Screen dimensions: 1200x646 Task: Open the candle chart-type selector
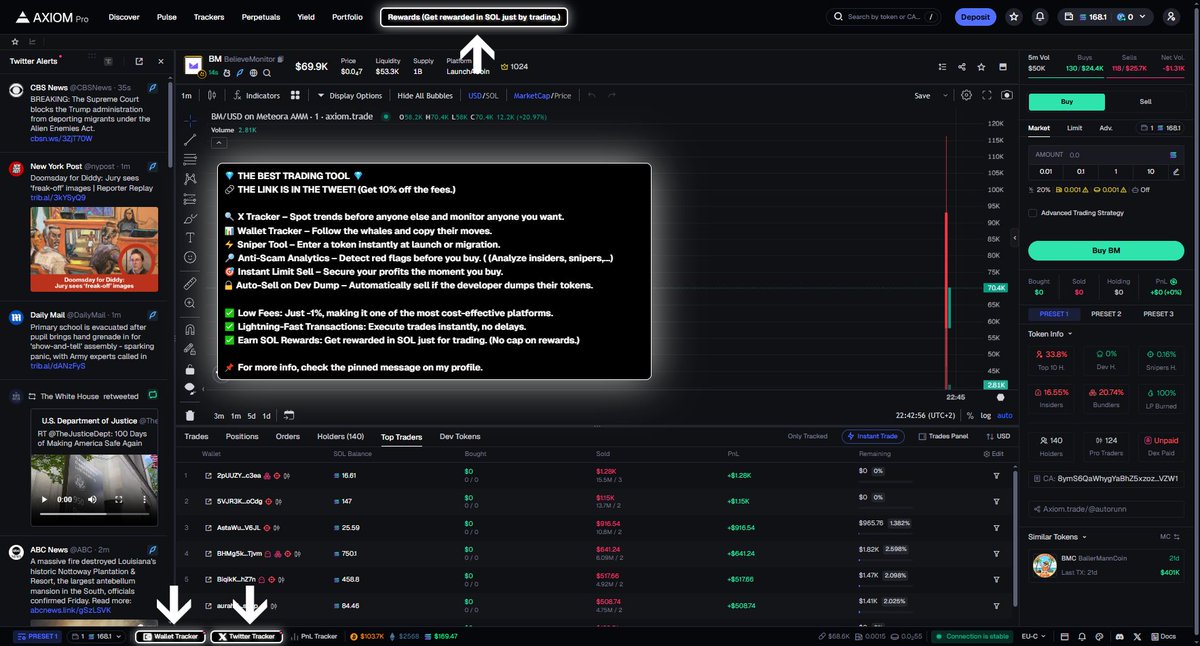(212, 96)
